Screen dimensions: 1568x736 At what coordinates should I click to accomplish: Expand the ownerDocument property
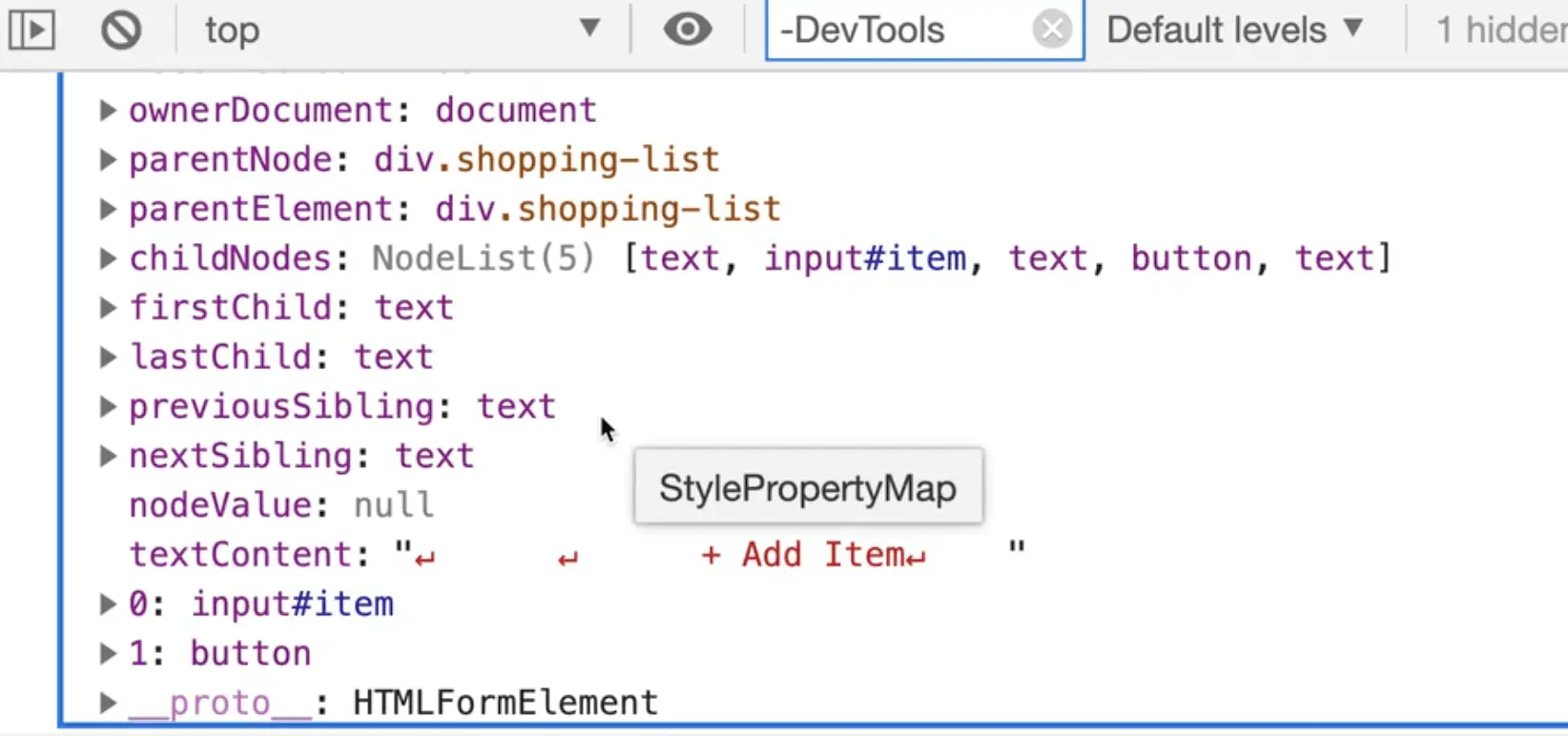[109, 111]
